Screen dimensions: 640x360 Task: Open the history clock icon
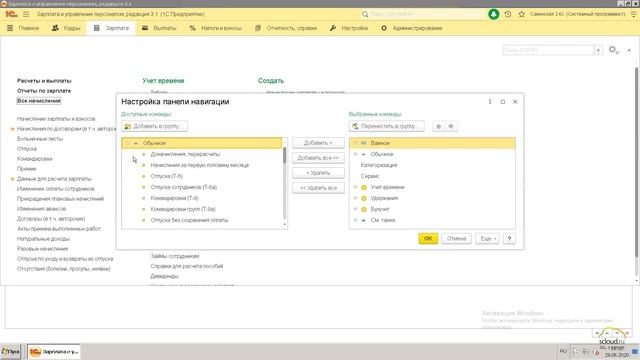click(508, 14)
